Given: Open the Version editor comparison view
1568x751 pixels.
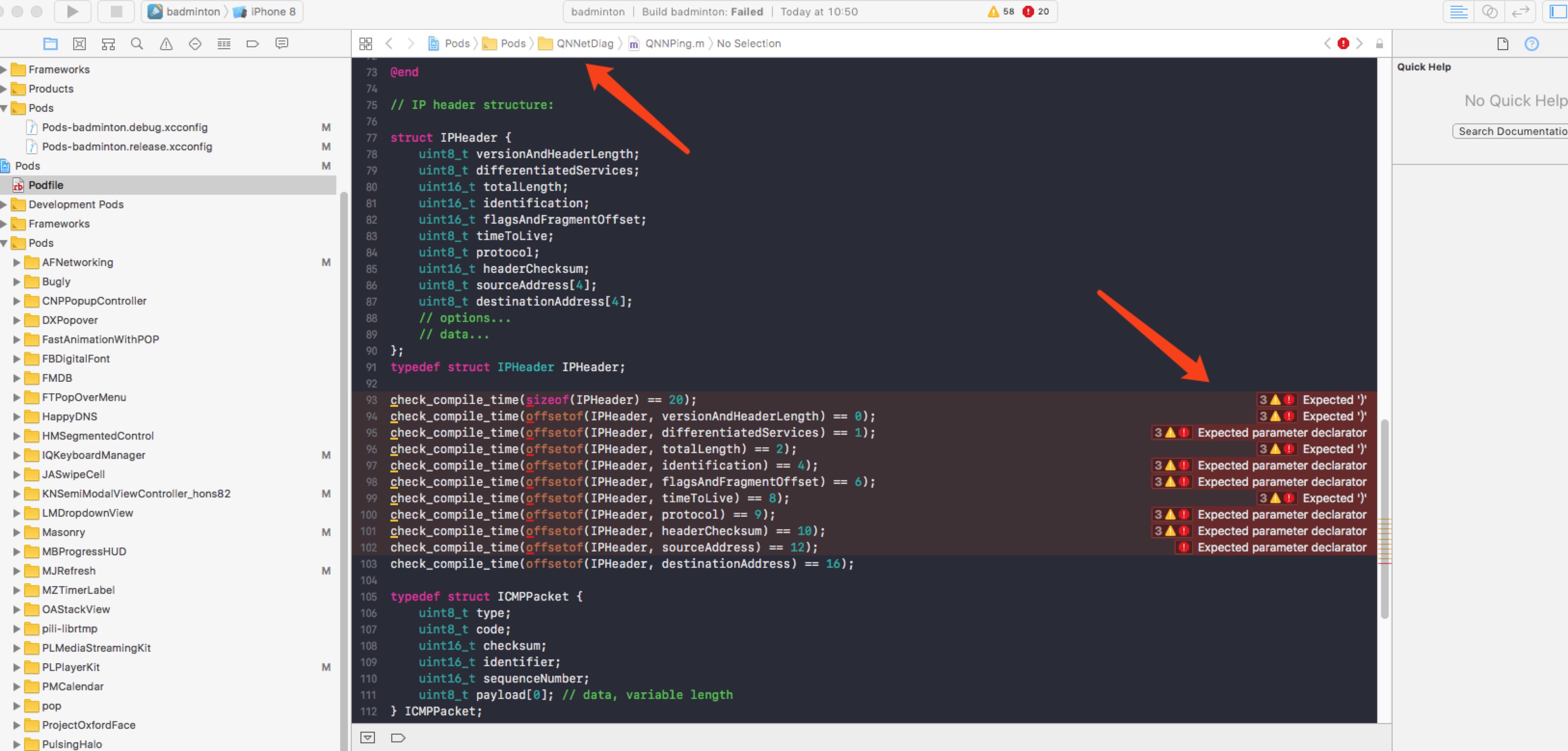Looking at the screenshot, I should click(1521, 12).
